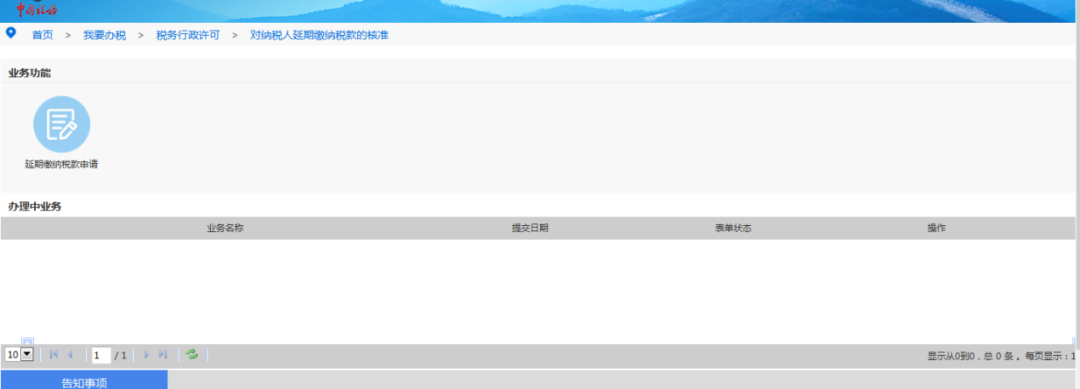
Task: Click the 延期缴纳税款申请 label text
Action: tap(61, 165)
